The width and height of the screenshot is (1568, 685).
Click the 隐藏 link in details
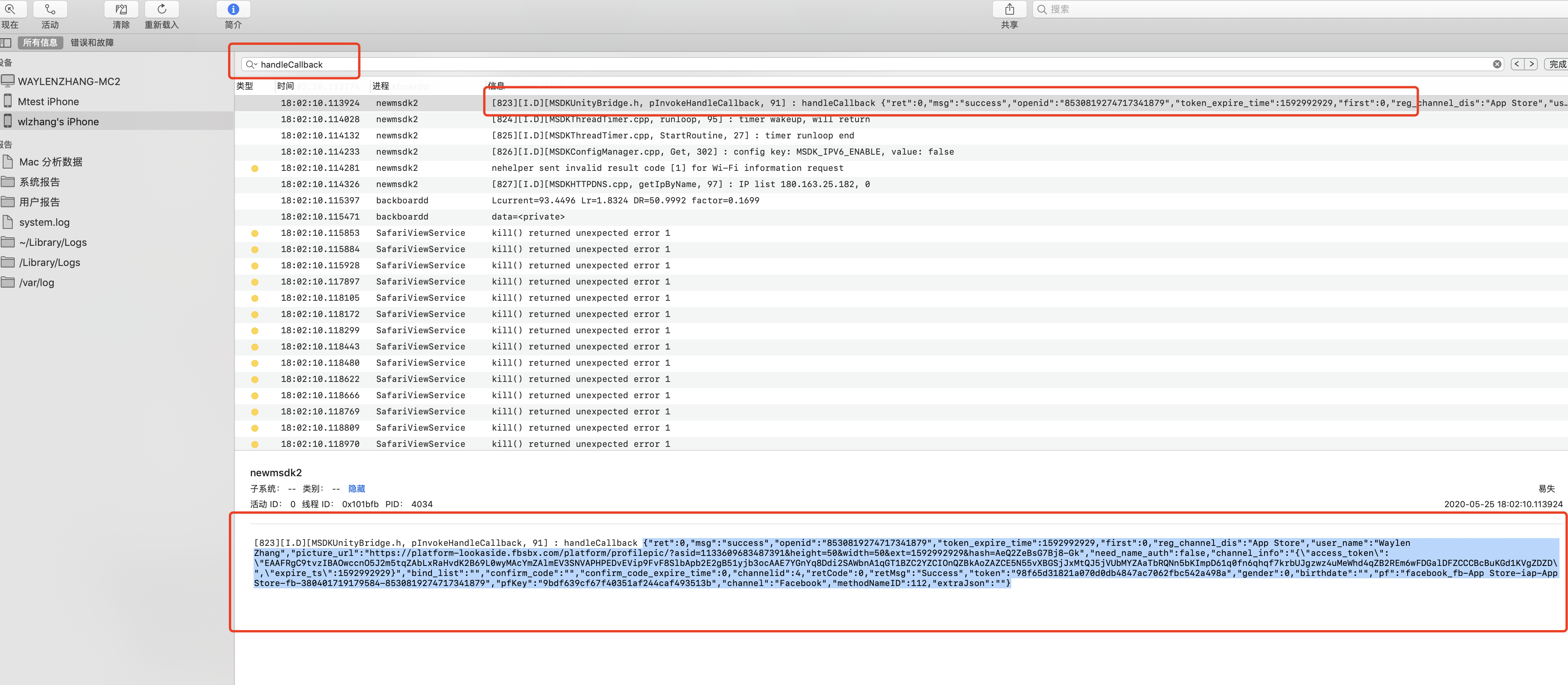[357, 489]
